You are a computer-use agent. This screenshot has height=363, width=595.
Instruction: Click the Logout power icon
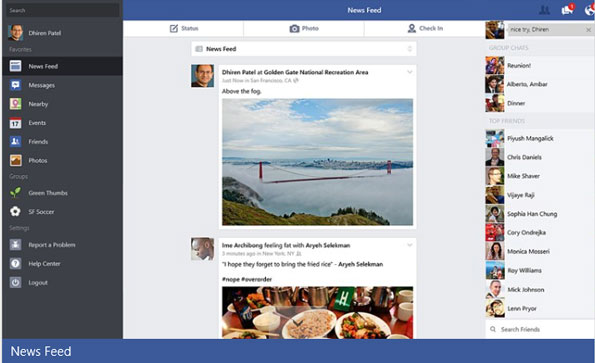(16, 282)
